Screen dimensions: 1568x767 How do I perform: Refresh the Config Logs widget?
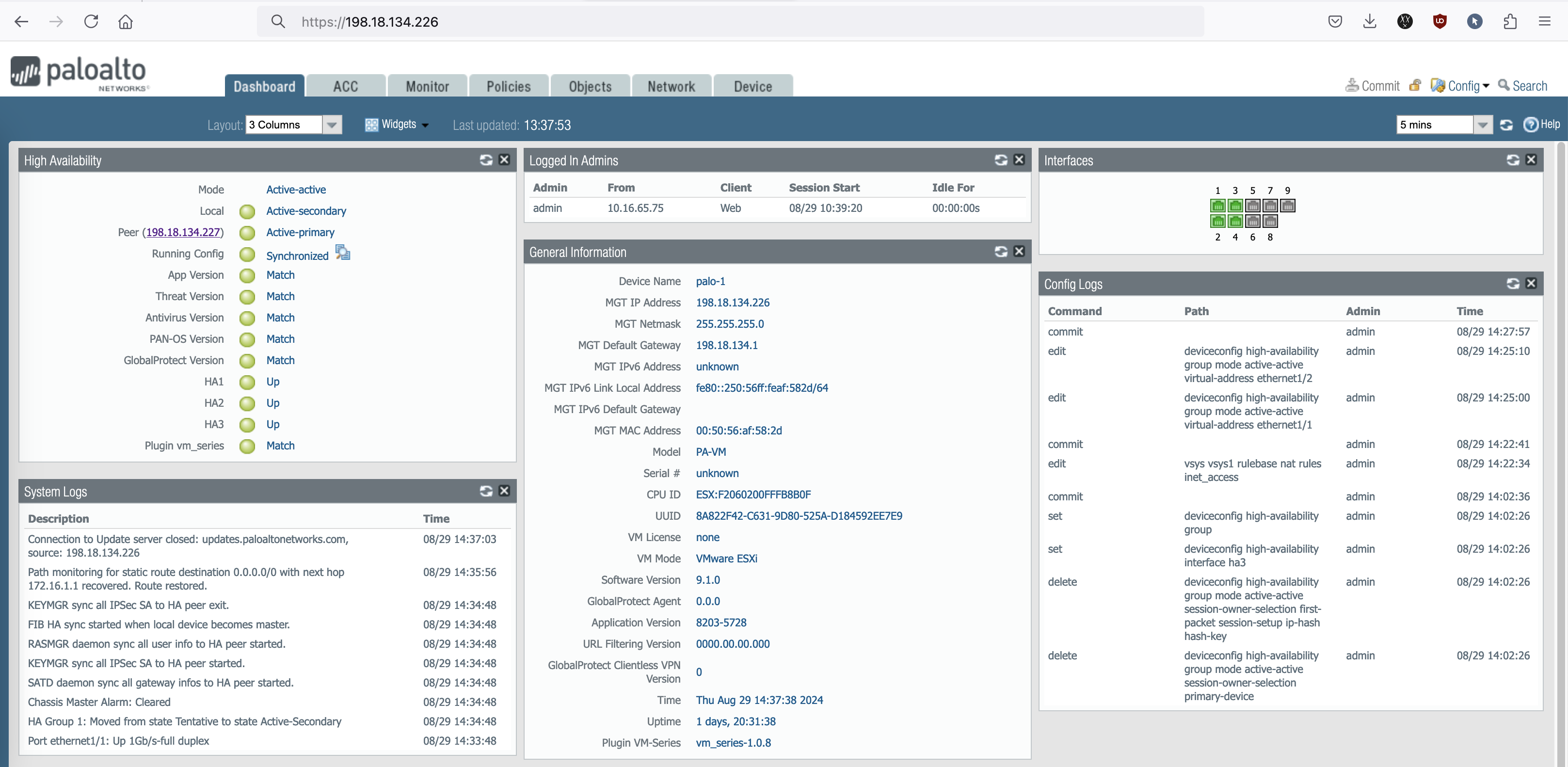(1513, 284)
